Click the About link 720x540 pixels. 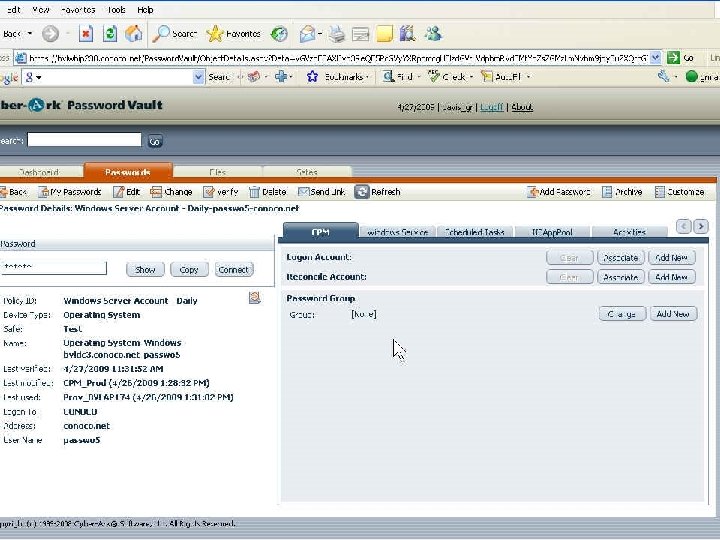522,107
